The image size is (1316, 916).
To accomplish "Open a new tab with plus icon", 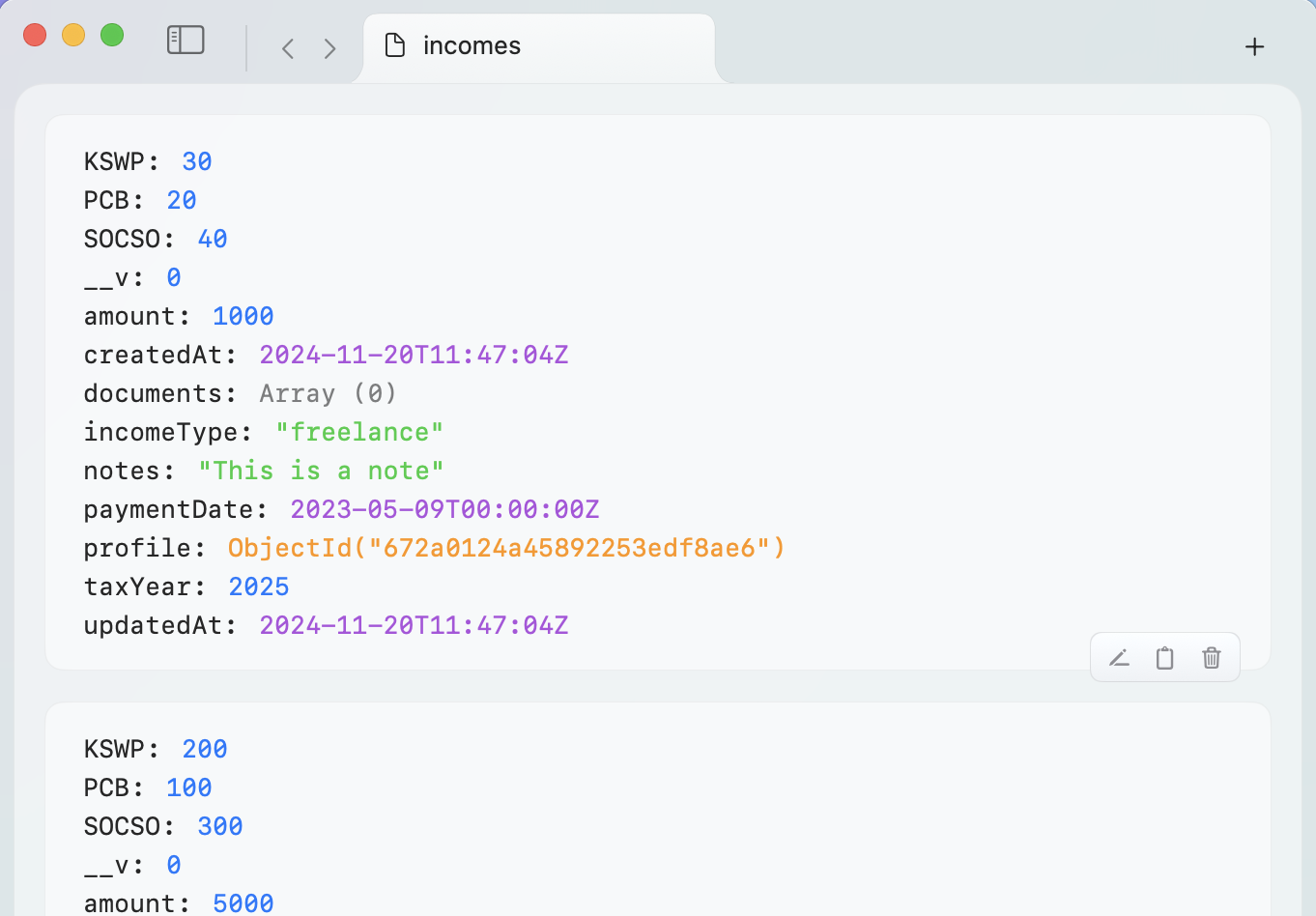I will (x=1254, y=46).
